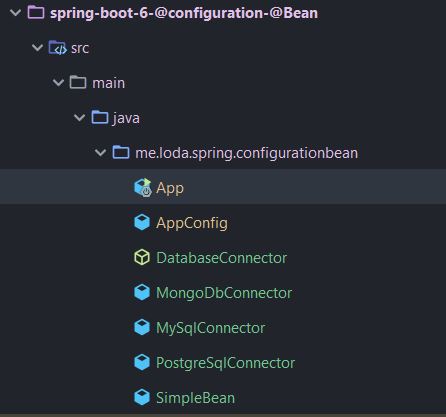Click the AppConfig class icon
The image size is (446, 417).
[x=142, y=222]
